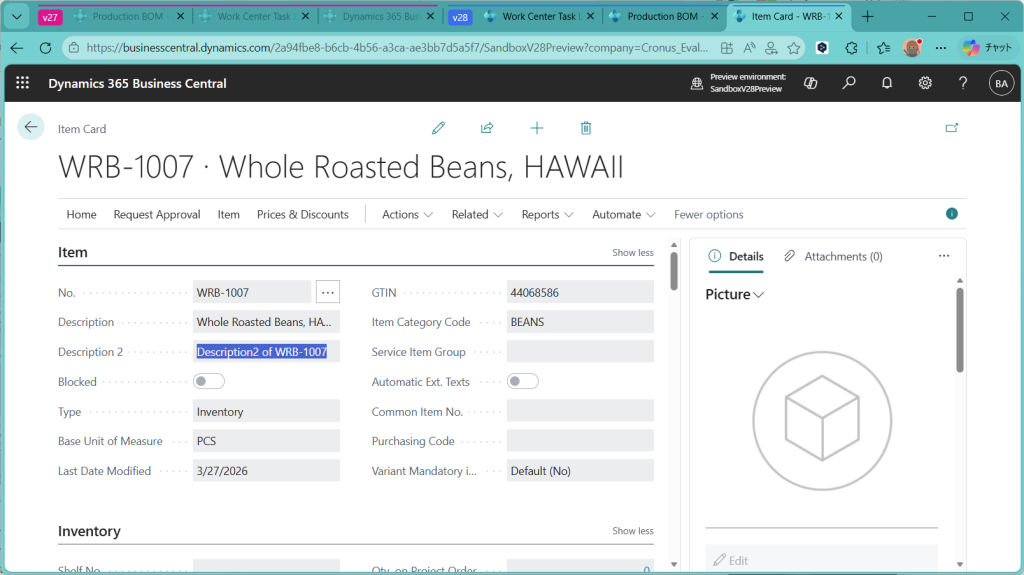This screenshot has height=575, width=1024.
Task: Open the Prices & Discounts menu
Action: click(x=302, y=214)
